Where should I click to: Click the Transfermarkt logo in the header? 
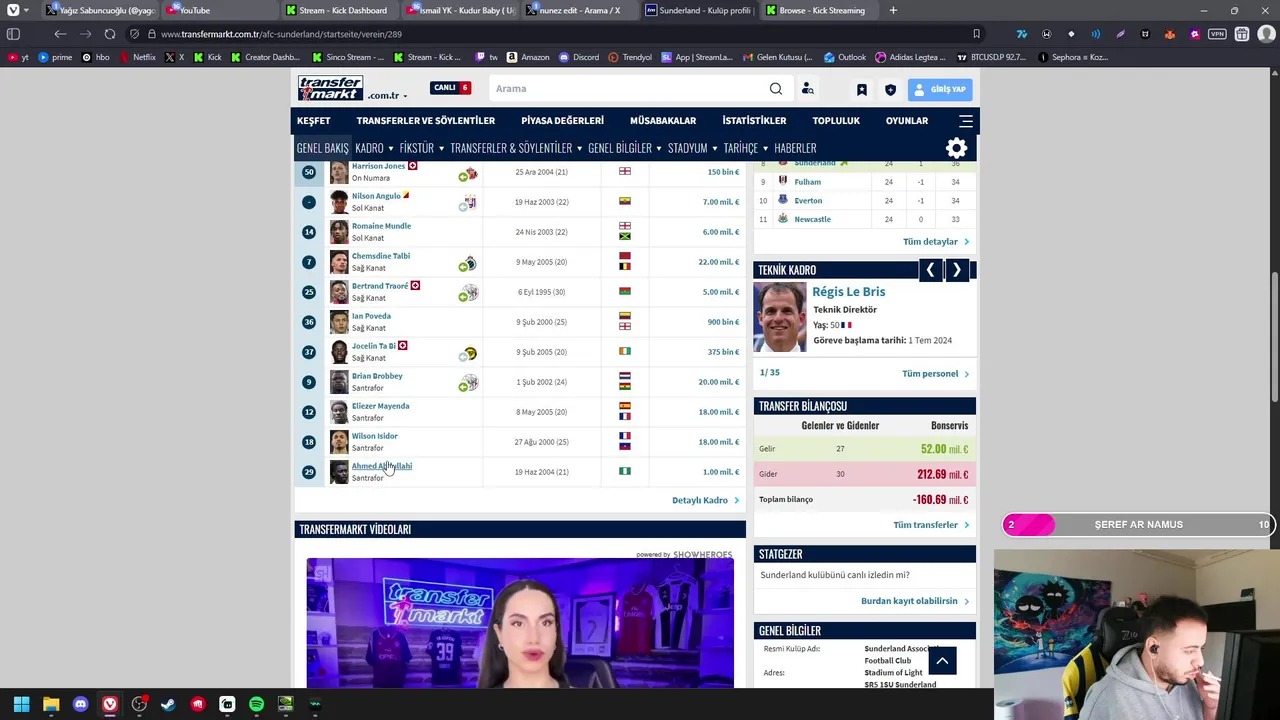coord(331,88)
